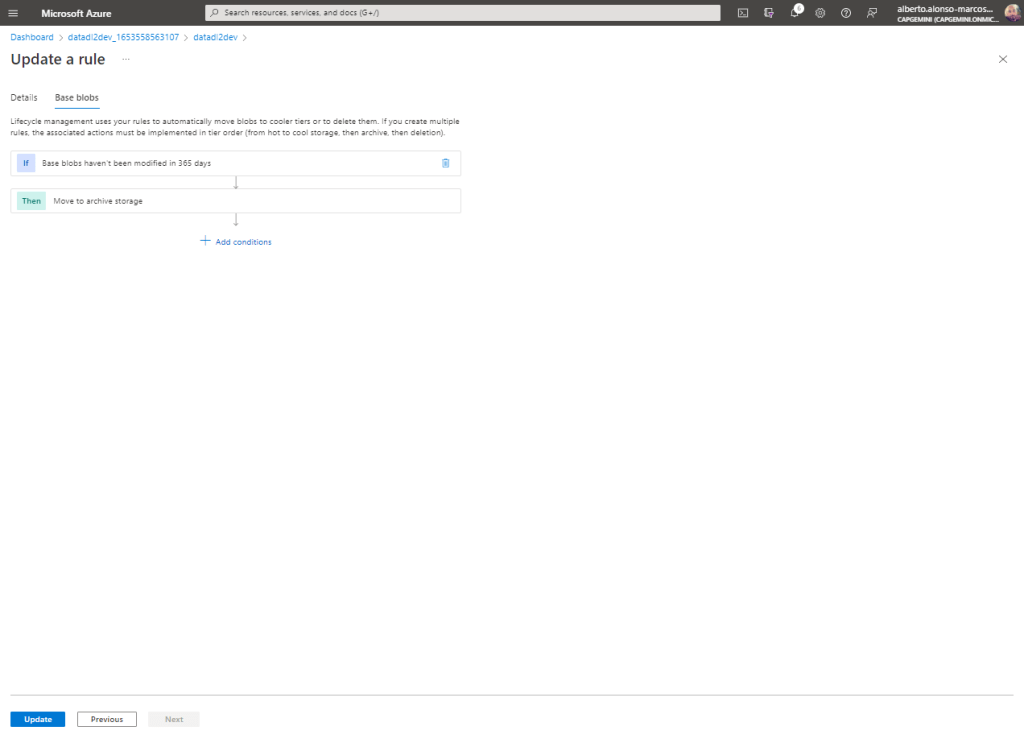
Task: Open portal settings gear
Action: point(820,13)
